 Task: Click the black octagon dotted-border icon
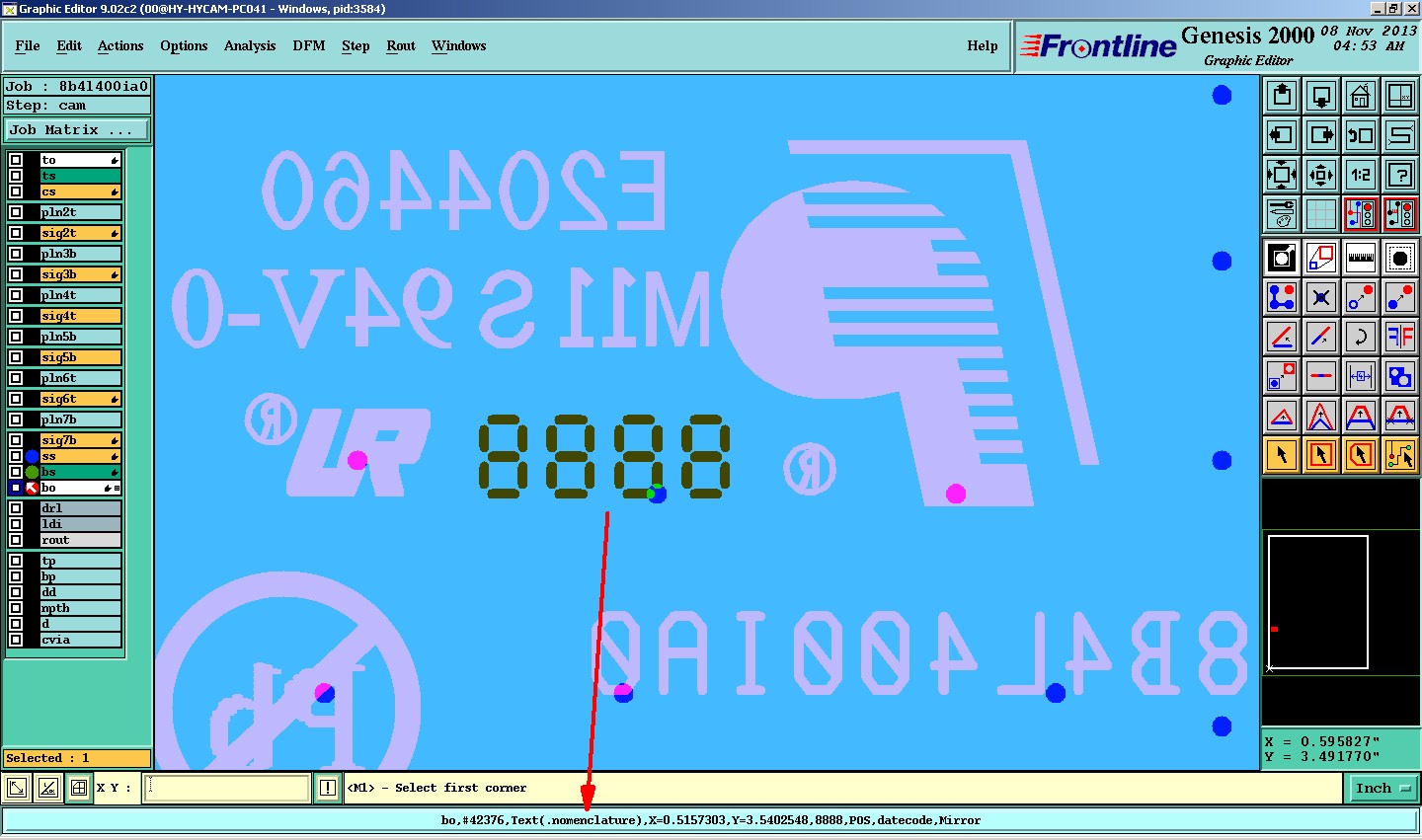1400,258
